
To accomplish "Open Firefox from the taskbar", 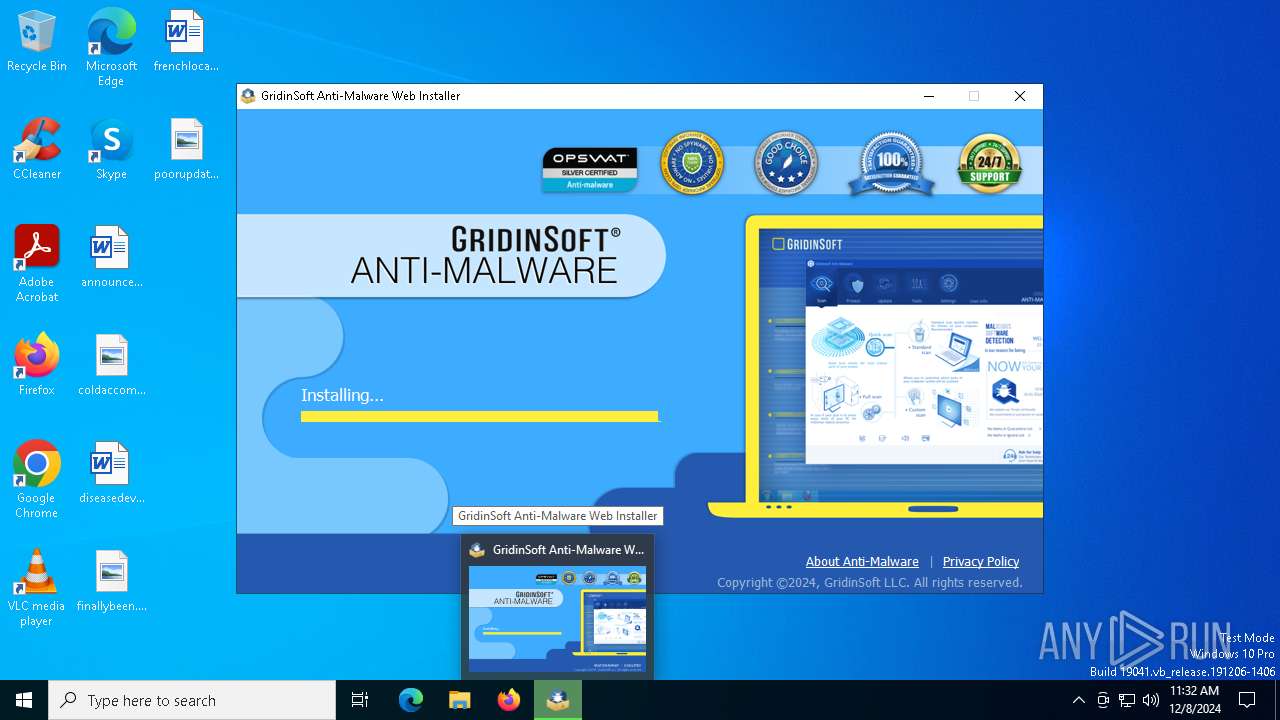I will click(509, 700).
